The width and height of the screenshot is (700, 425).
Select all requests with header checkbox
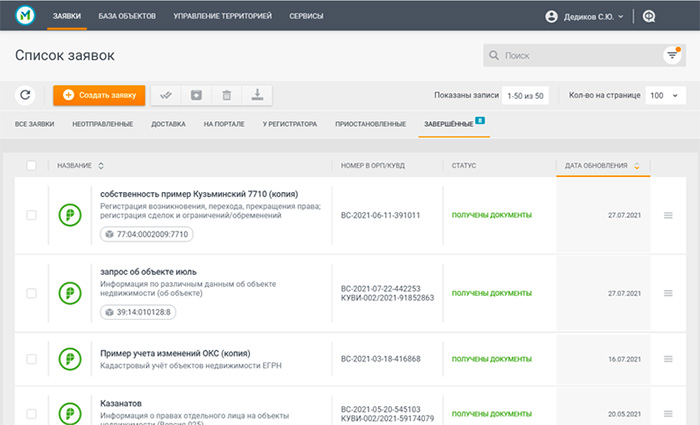tap(31, 166)
